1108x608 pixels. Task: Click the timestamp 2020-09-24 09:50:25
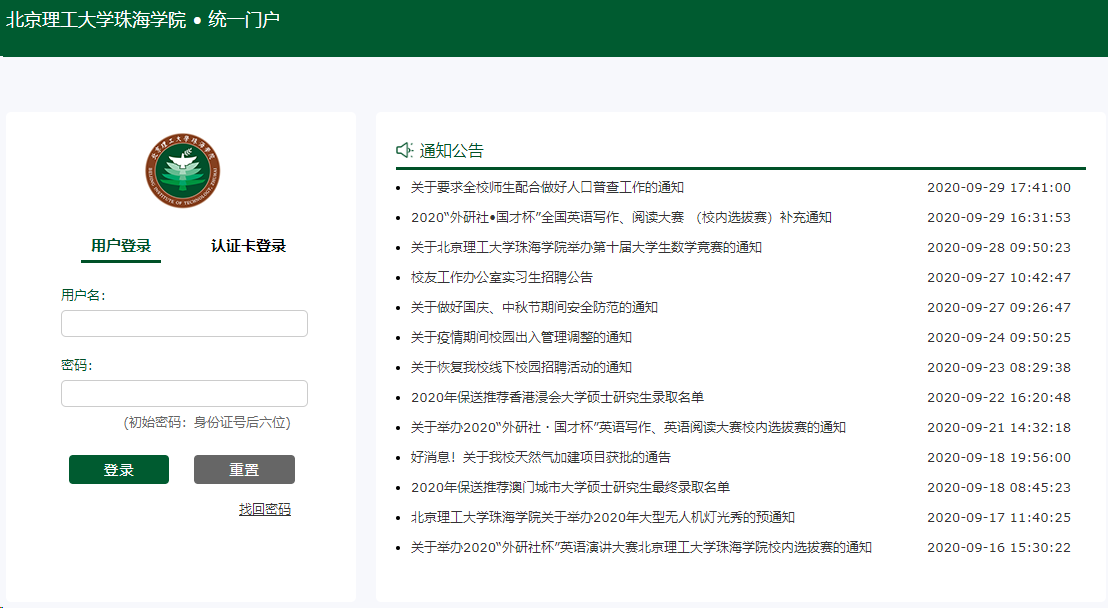[x=999, y=337]
